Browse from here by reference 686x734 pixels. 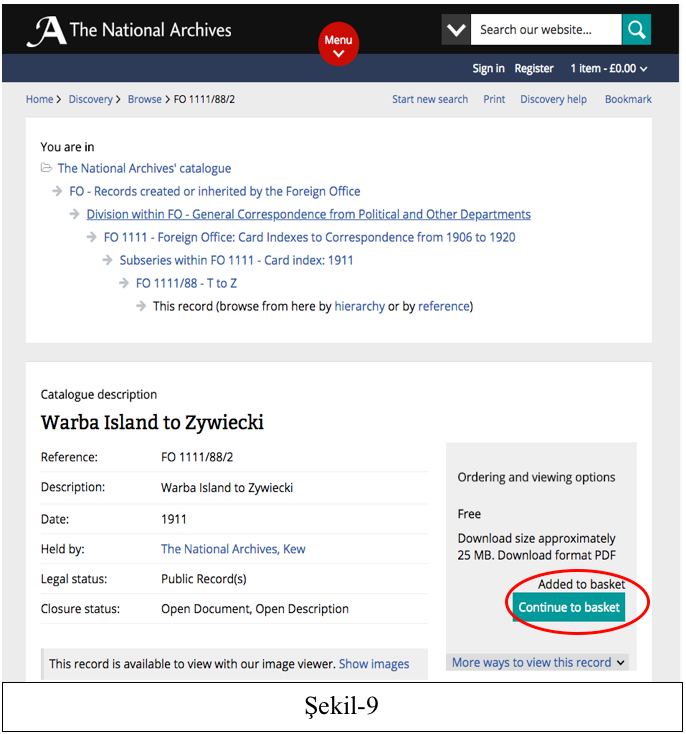tap(444, 306)
